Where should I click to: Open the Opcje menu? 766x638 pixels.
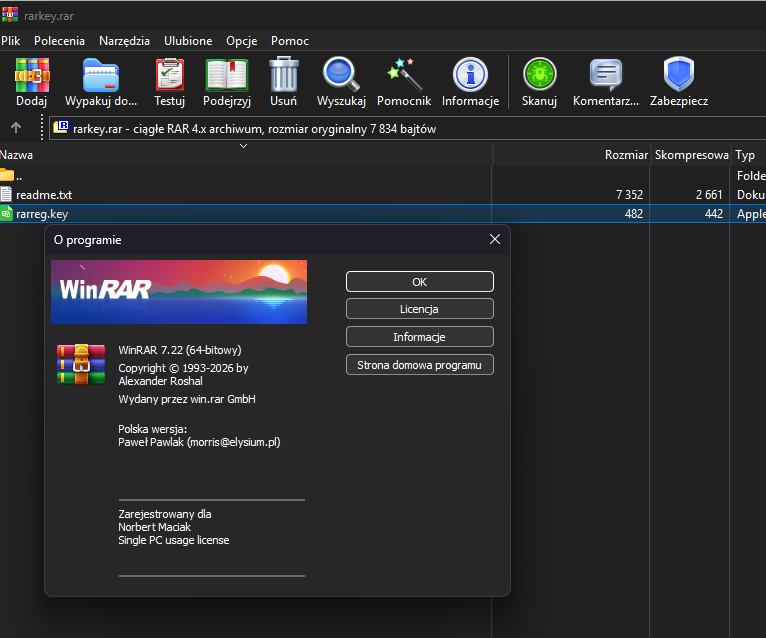click(241, 41)
